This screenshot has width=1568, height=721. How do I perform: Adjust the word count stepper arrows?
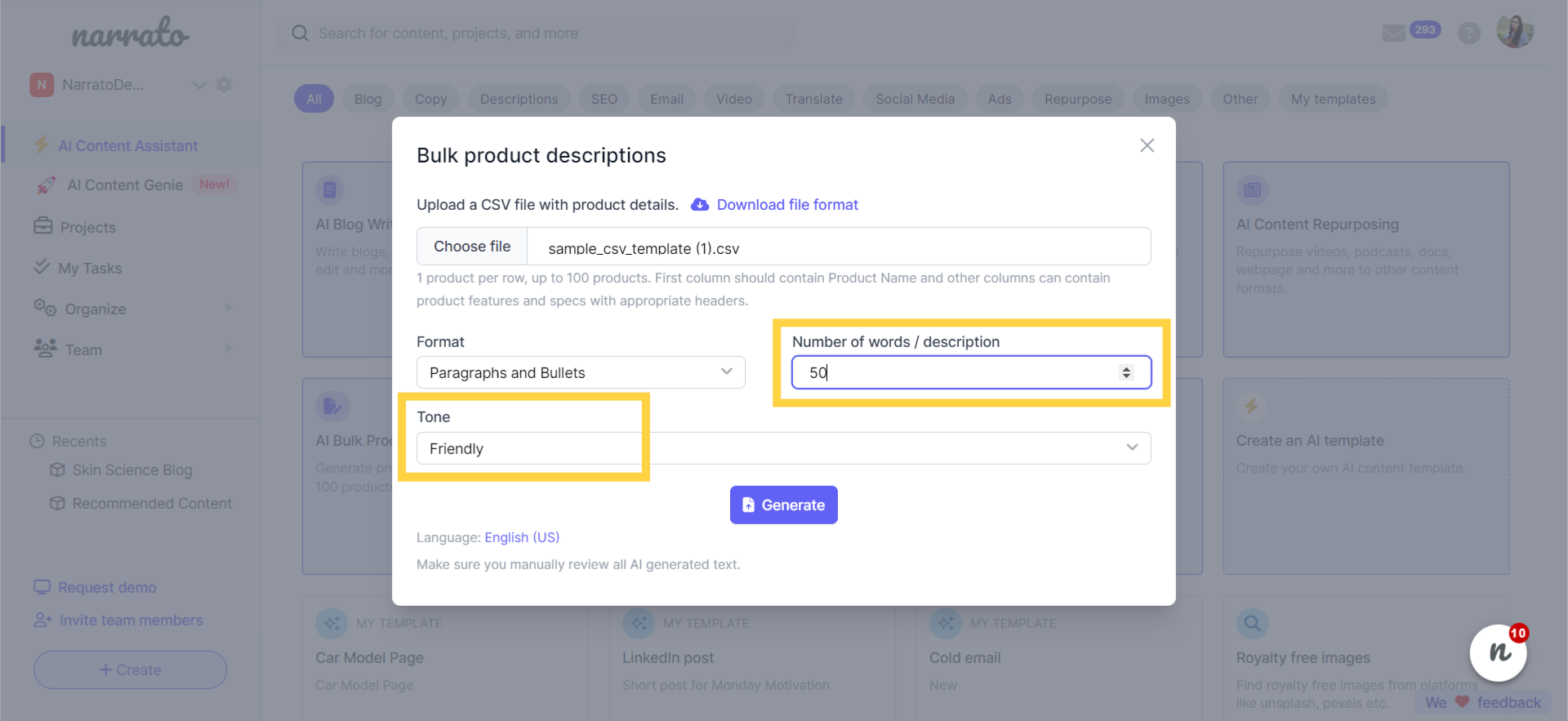tap(1126, 372)
